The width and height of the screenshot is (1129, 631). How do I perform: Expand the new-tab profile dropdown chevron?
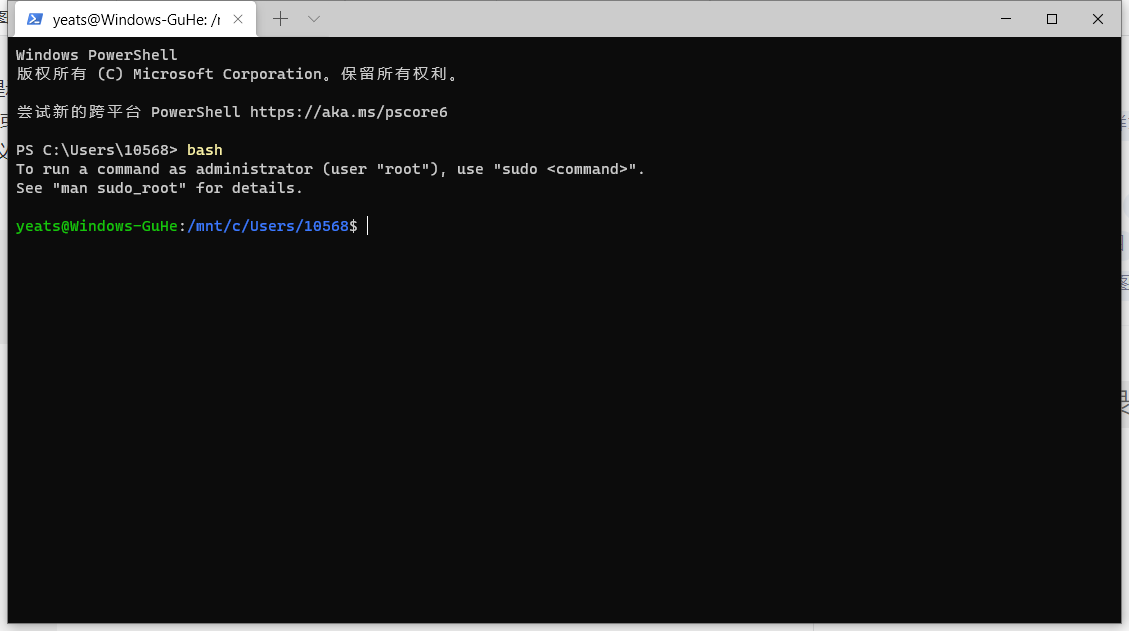click(313, 19)
